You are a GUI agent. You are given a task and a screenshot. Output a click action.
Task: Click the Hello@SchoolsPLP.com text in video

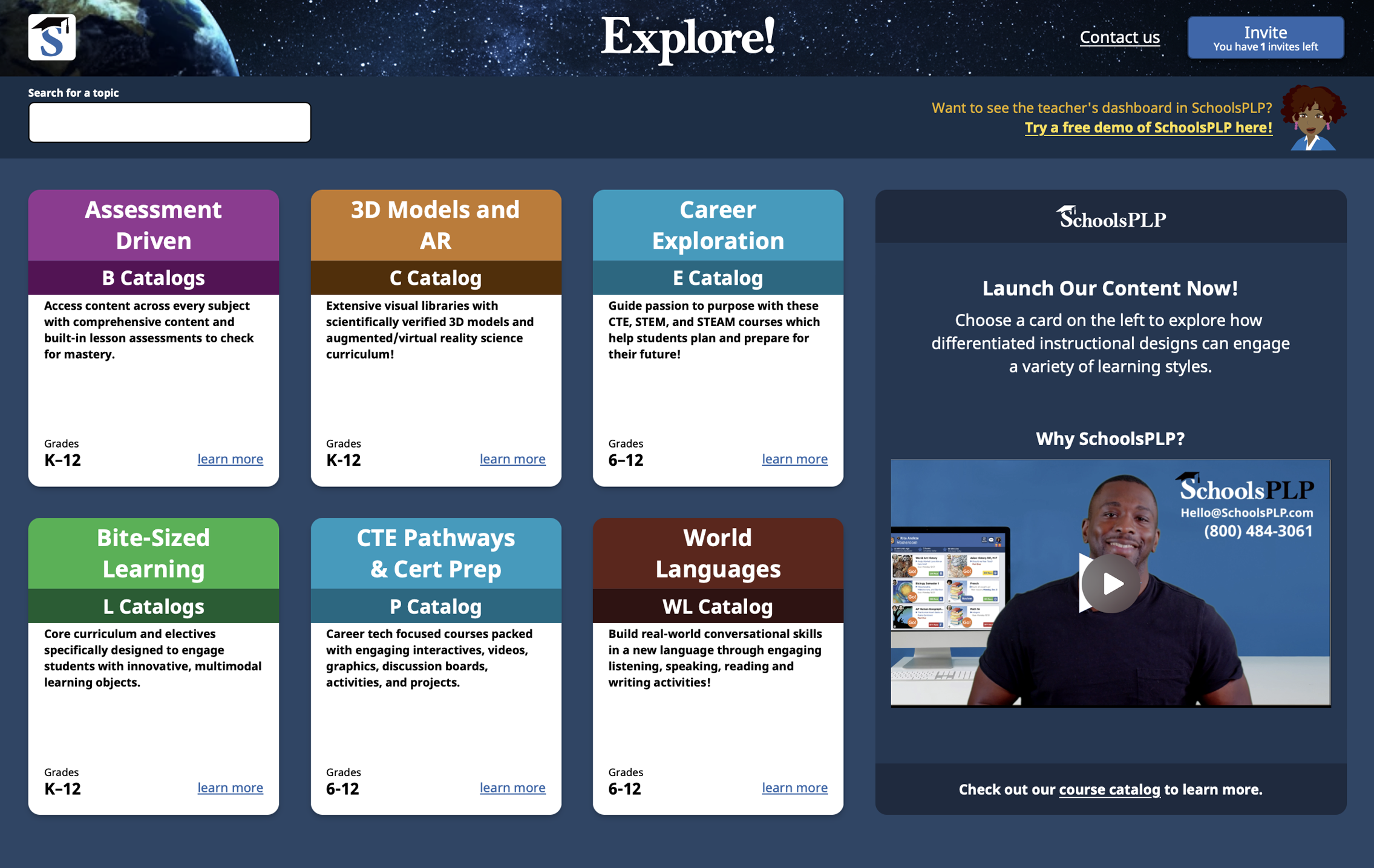[x=1246, y=513]
